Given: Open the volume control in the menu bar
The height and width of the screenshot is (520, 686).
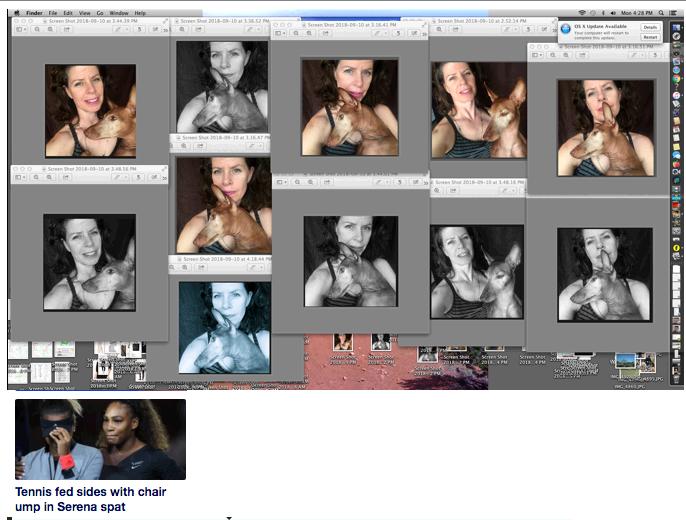Looking at the screenshot, I should coord(613,13).
